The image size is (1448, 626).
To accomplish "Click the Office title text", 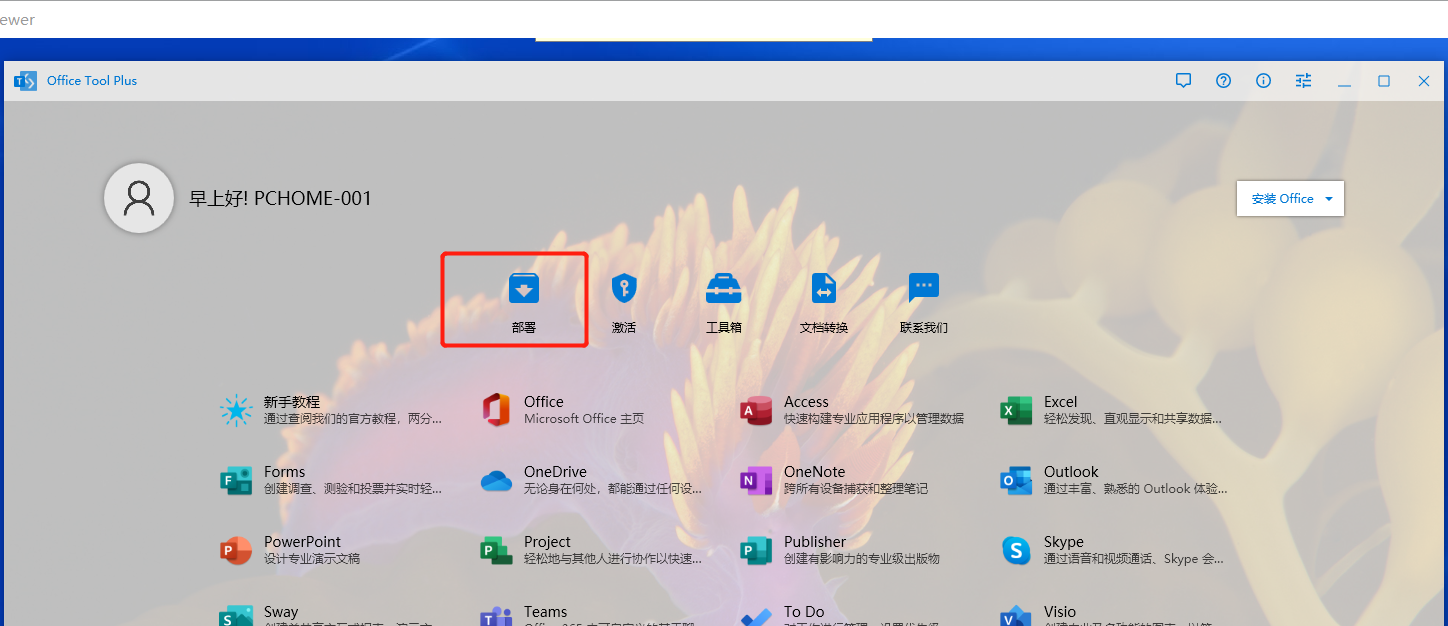I will click(544, 402).
